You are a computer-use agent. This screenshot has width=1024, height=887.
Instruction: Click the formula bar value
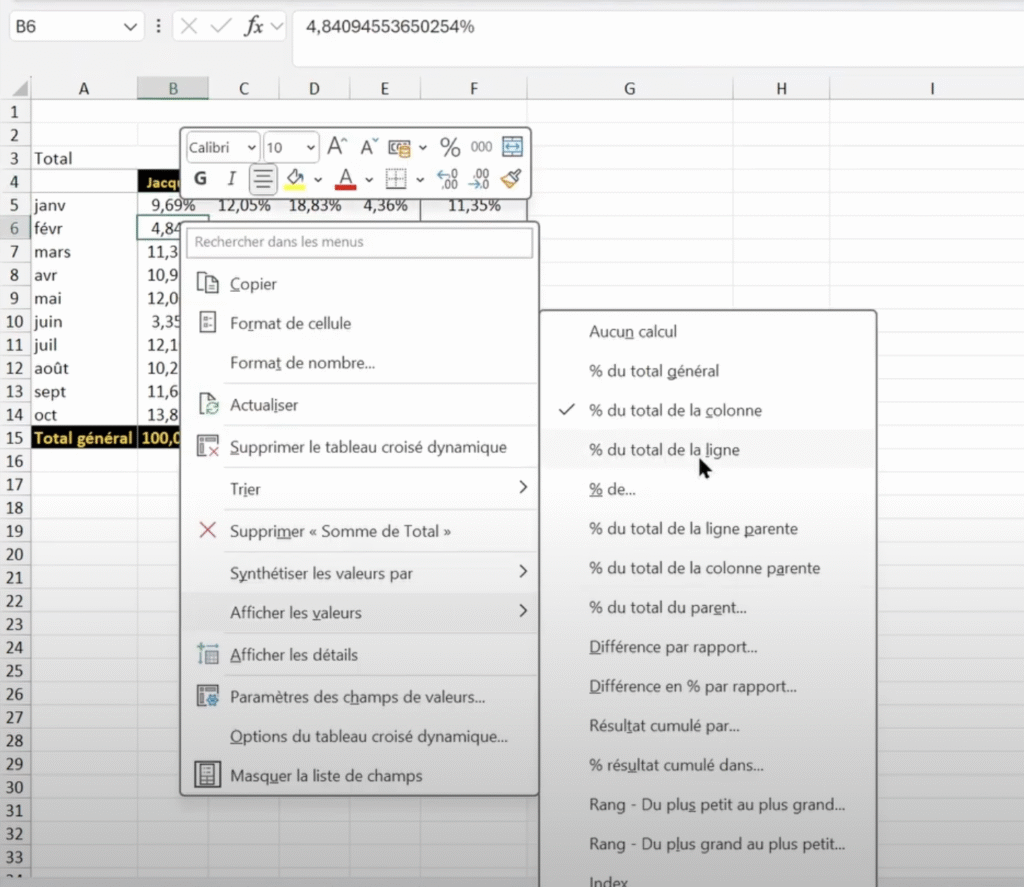(390, 27)
